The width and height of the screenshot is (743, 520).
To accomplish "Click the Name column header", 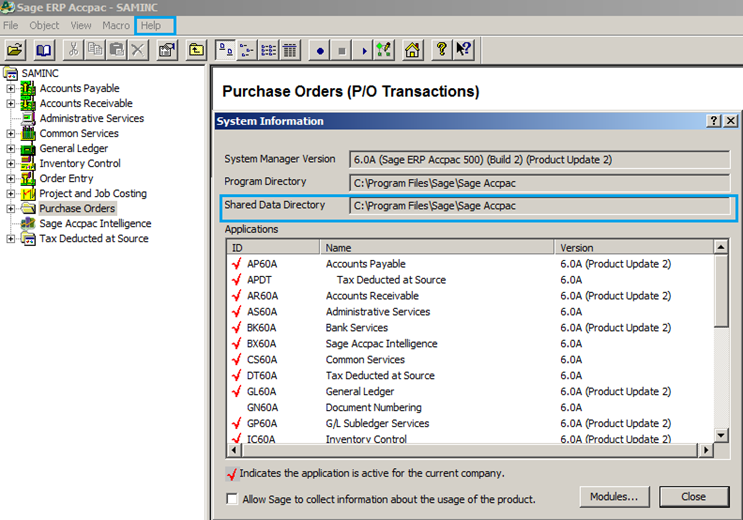I will point(437,247).
